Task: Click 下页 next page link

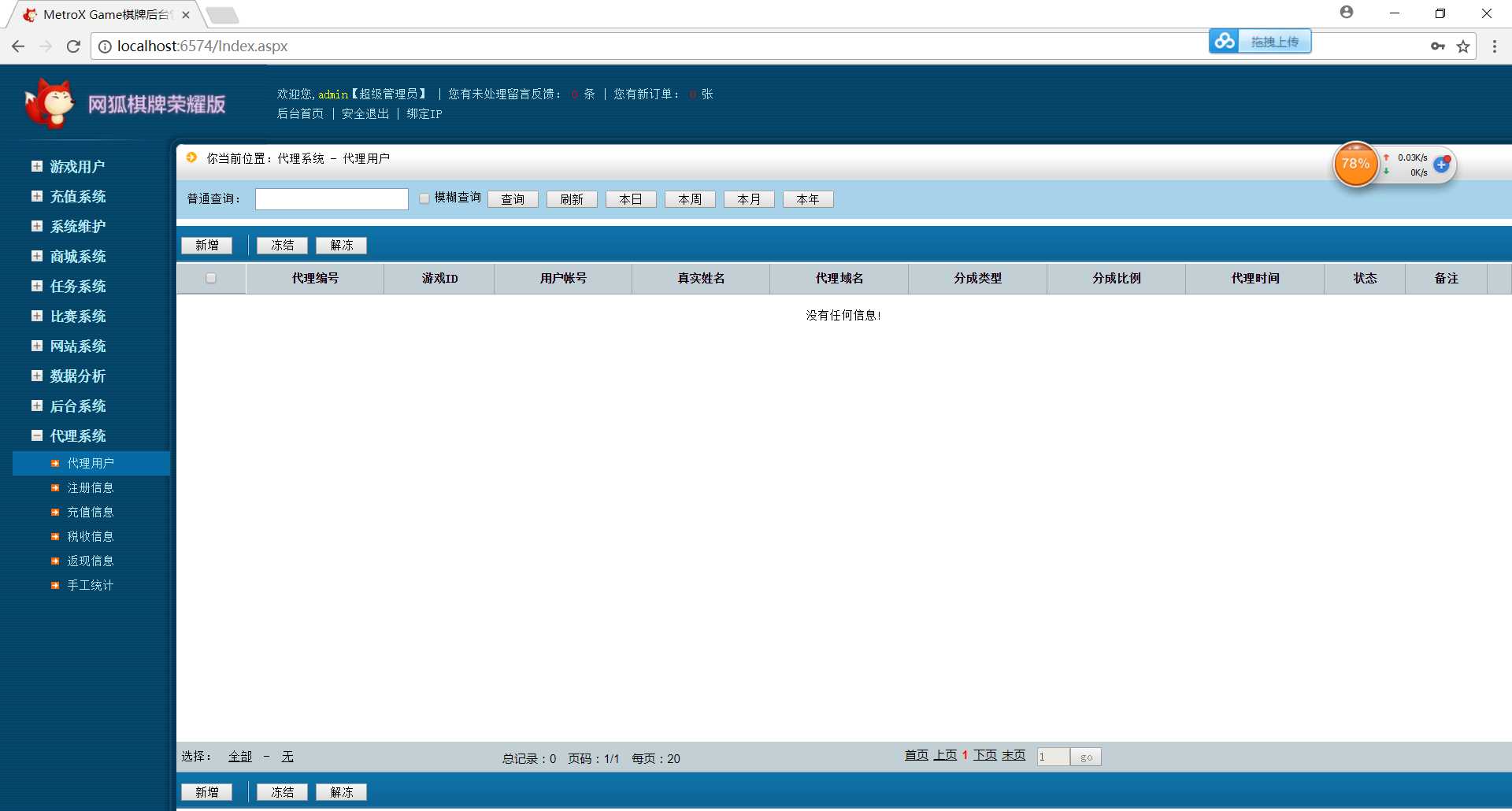Action: pyautogui.click(x=985, y=755)
